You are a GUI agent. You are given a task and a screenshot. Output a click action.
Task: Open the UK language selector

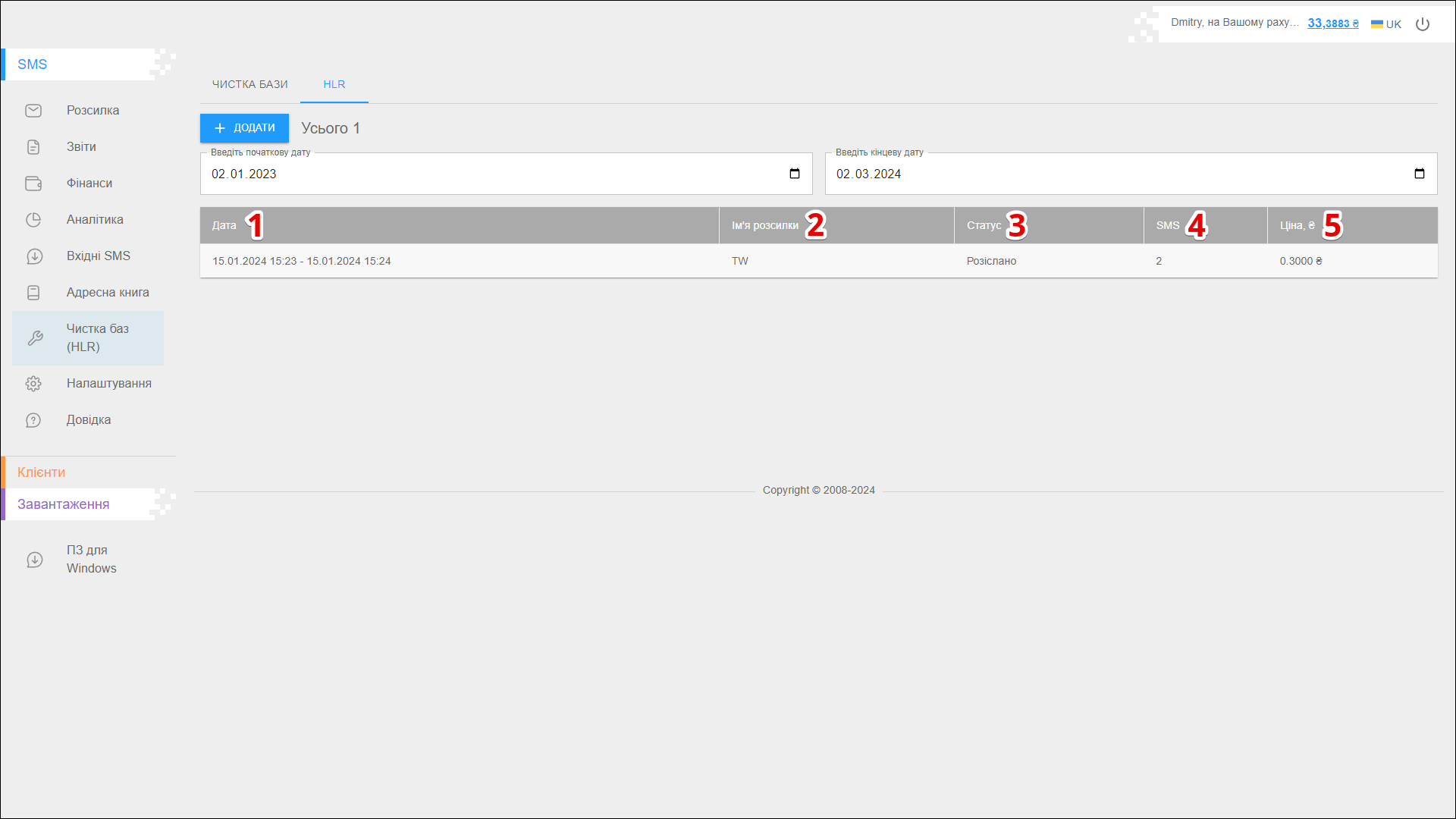point(1385,24)
